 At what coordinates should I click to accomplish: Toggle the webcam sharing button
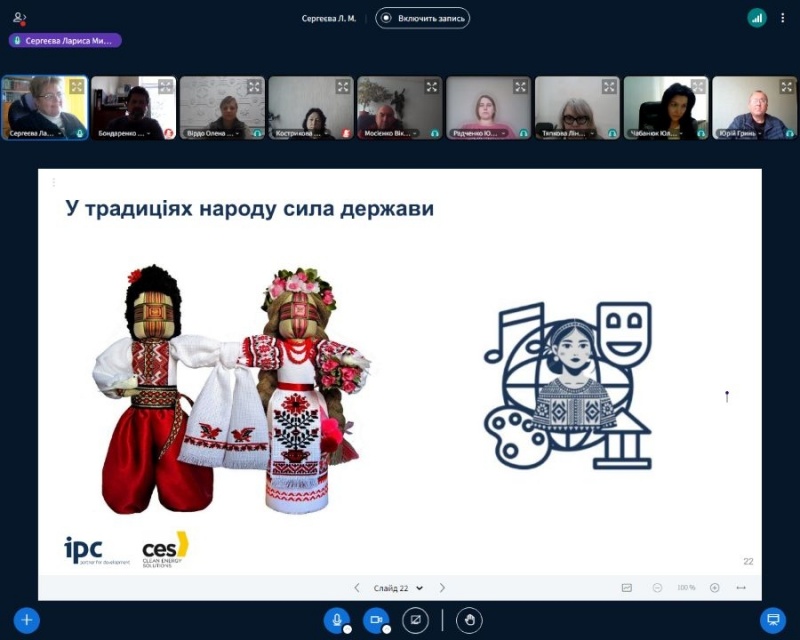click(376, 620)
